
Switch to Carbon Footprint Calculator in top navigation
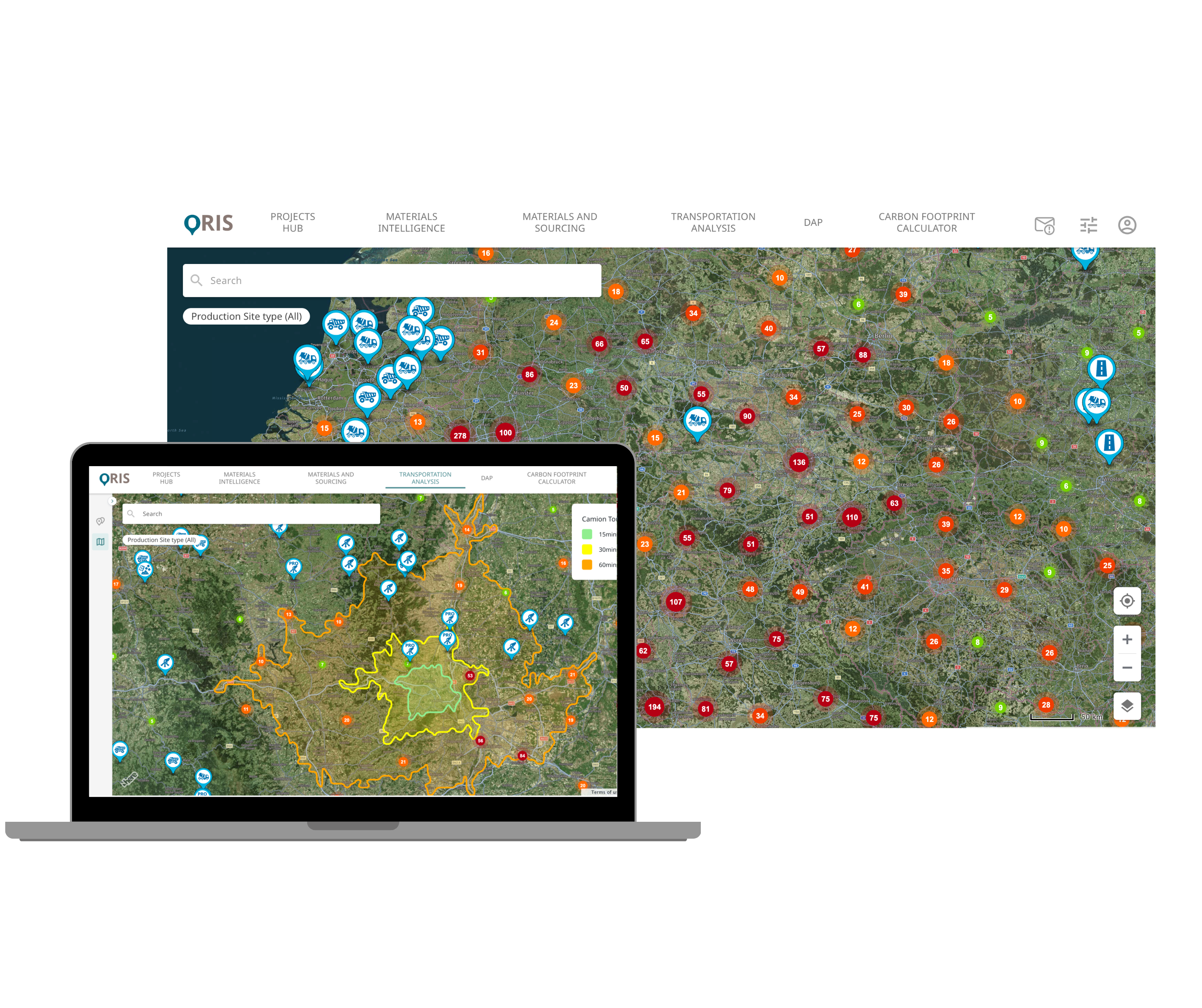coord(926,222)
